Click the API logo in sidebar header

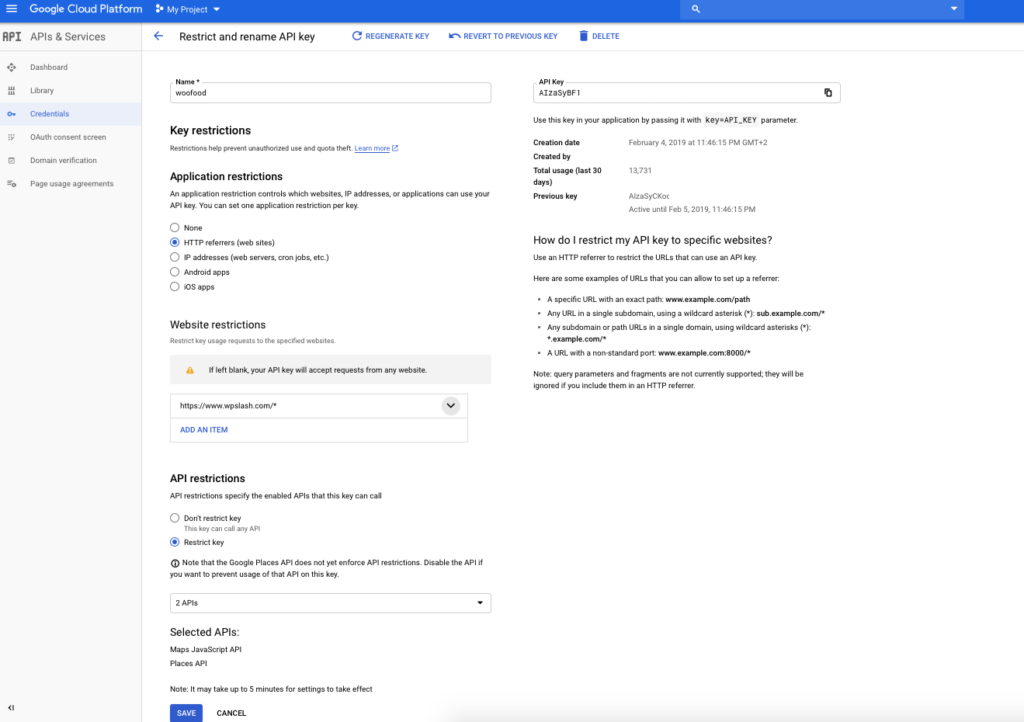point(12,37)
